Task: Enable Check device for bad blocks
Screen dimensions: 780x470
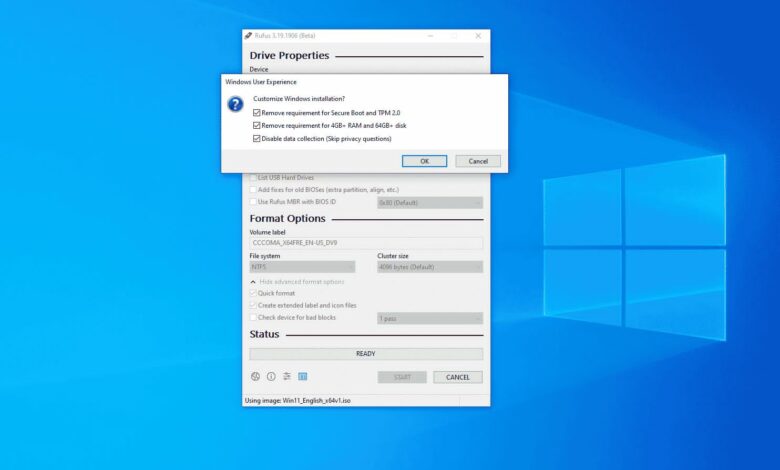Action: click(253, 318)
